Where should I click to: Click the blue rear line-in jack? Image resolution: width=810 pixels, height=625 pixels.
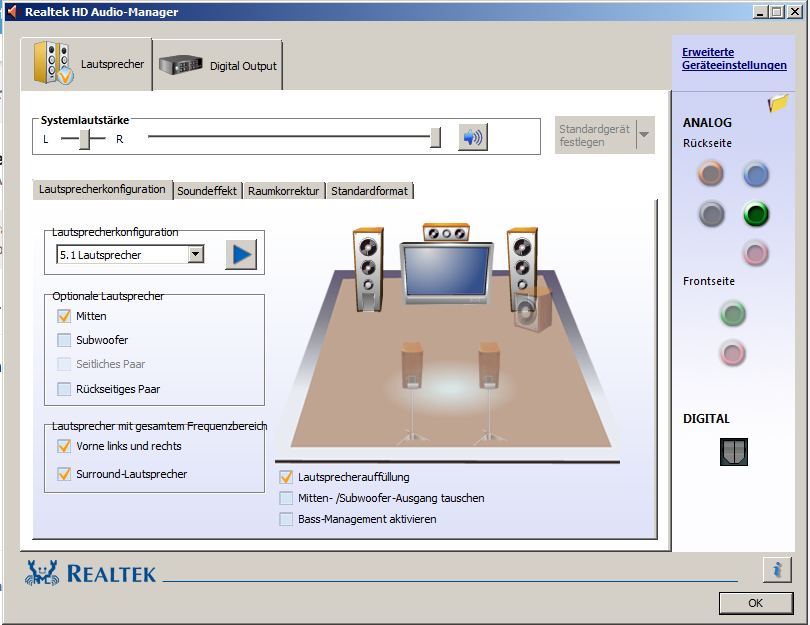(755, 175)
